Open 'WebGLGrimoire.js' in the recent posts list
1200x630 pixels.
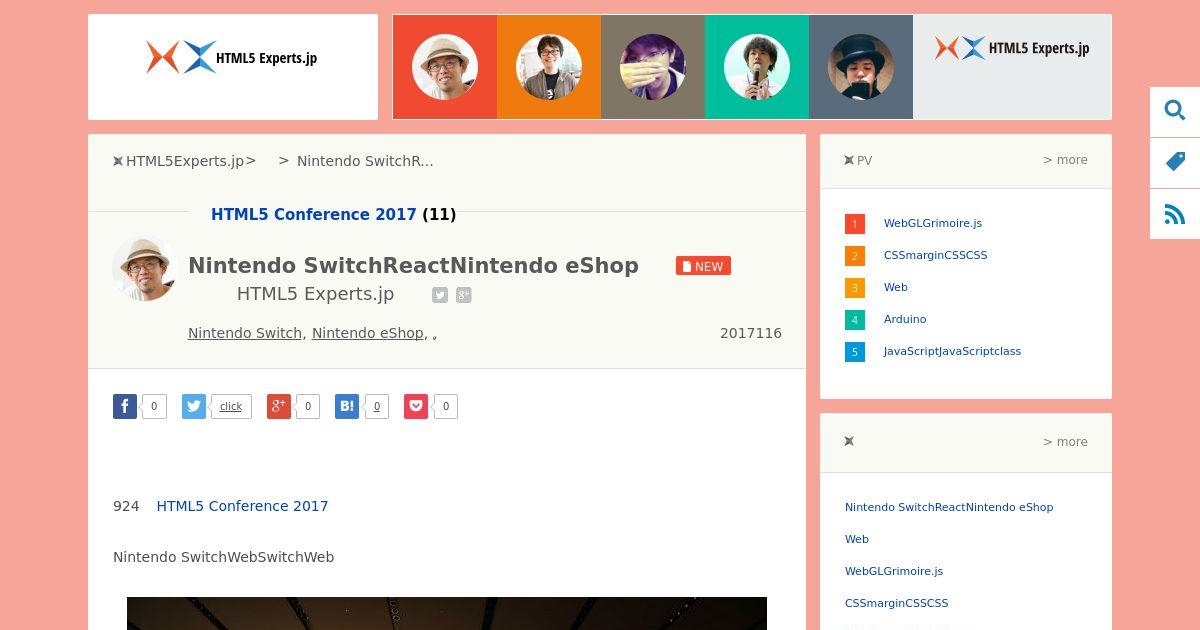coord(894,571)
